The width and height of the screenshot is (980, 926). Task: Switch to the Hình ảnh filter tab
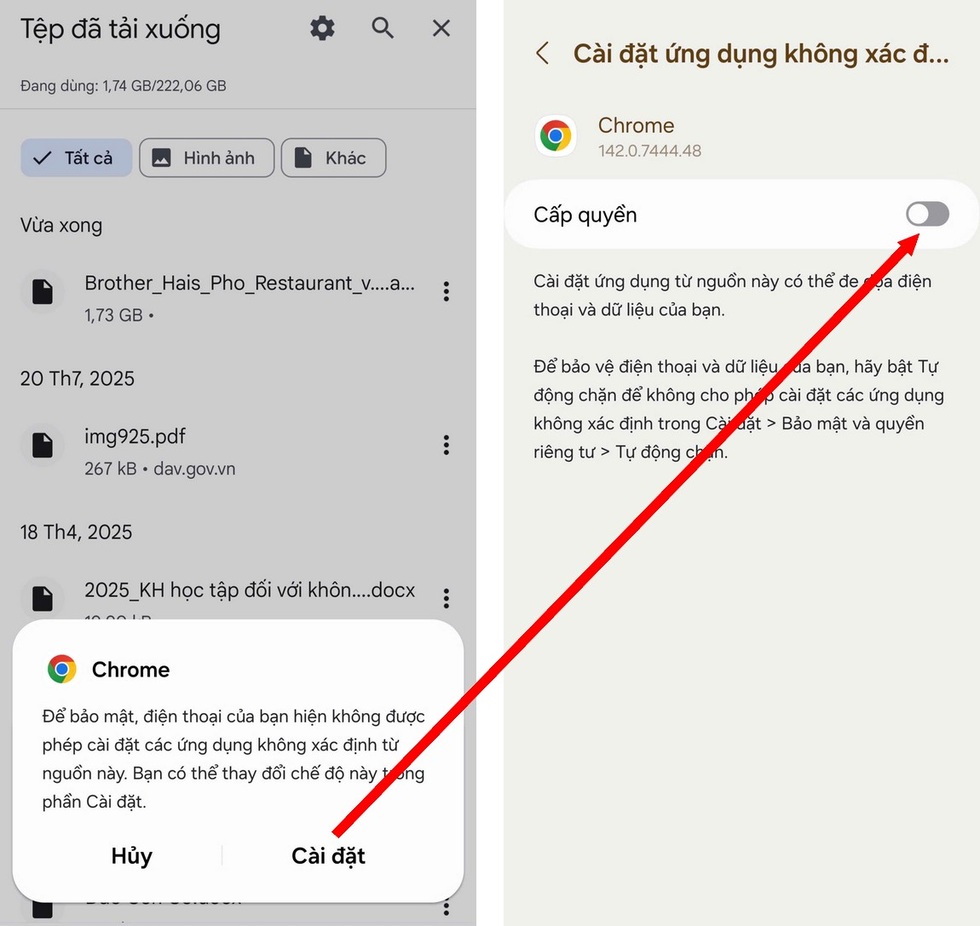[206, 158]
